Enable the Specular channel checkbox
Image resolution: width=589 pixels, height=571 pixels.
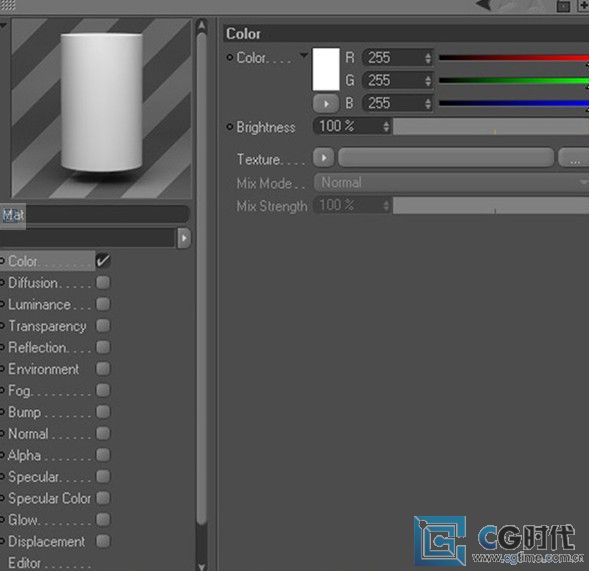103,476
